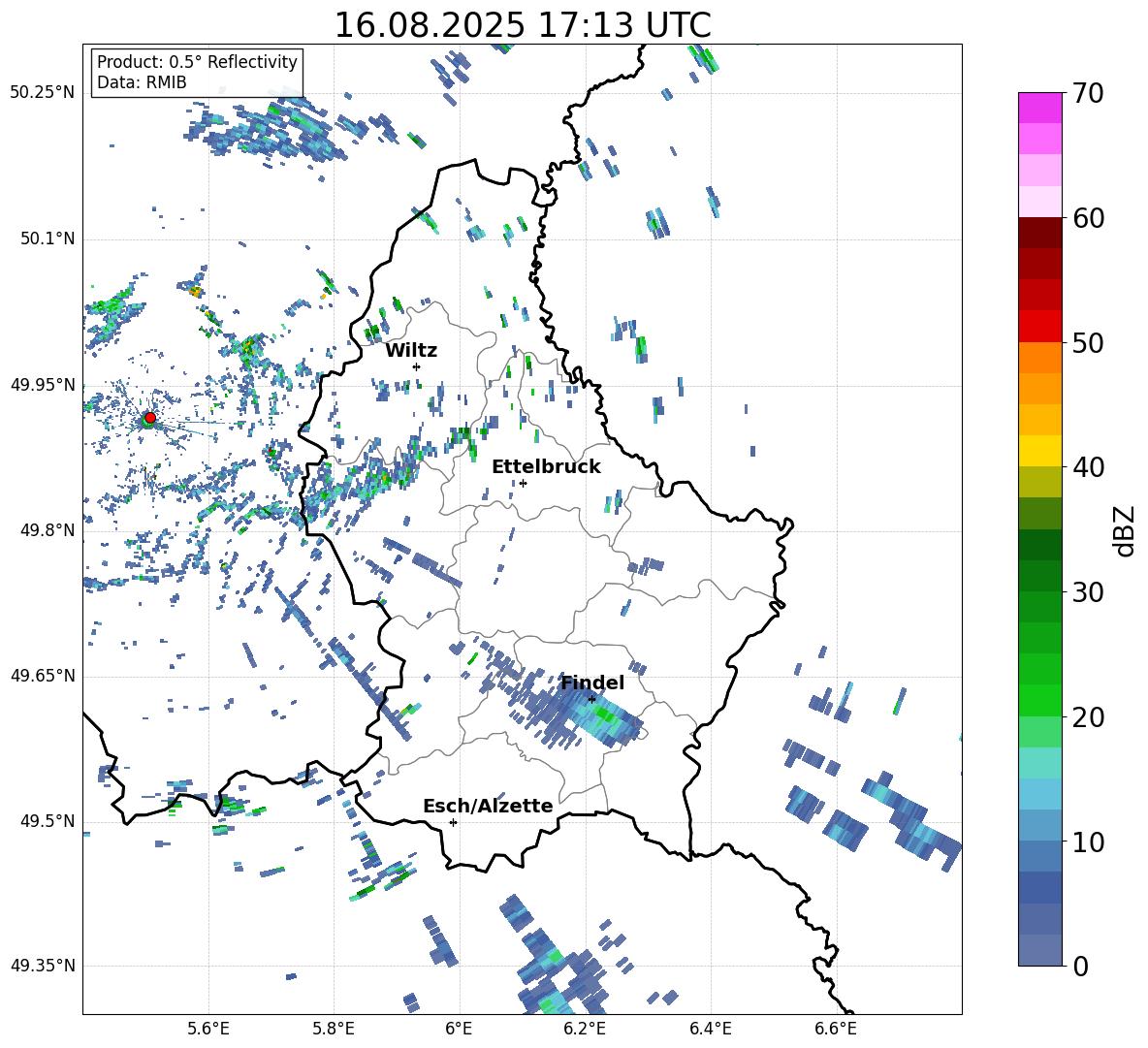Click the colorbar tick value 70

(1088, 94)
